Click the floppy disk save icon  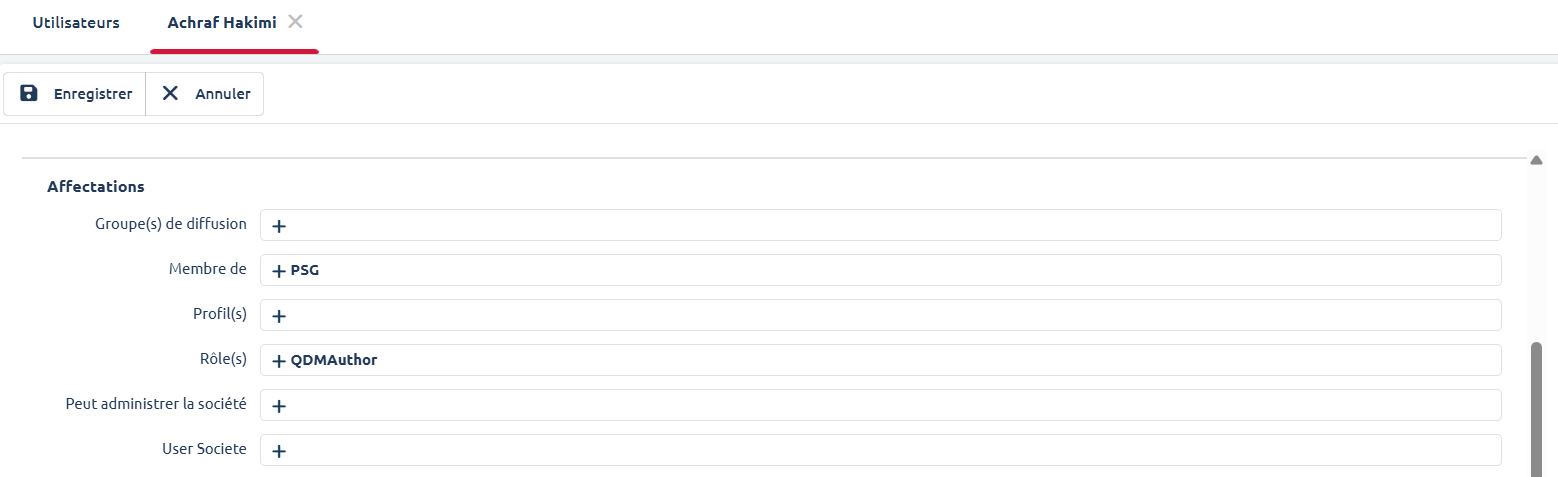(x=29, y=94)
